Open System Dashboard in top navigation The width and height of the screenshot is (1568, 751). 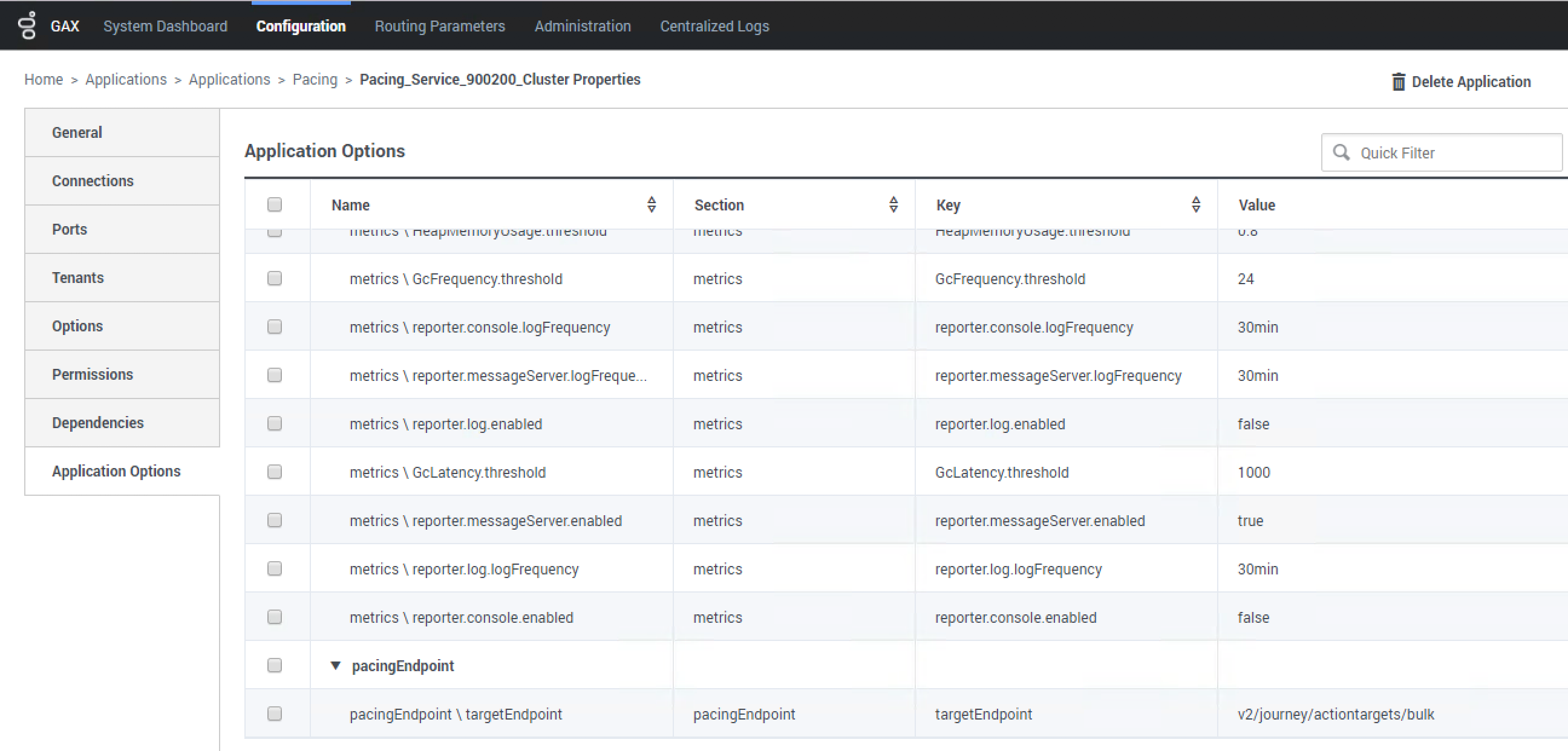point(165,26)
